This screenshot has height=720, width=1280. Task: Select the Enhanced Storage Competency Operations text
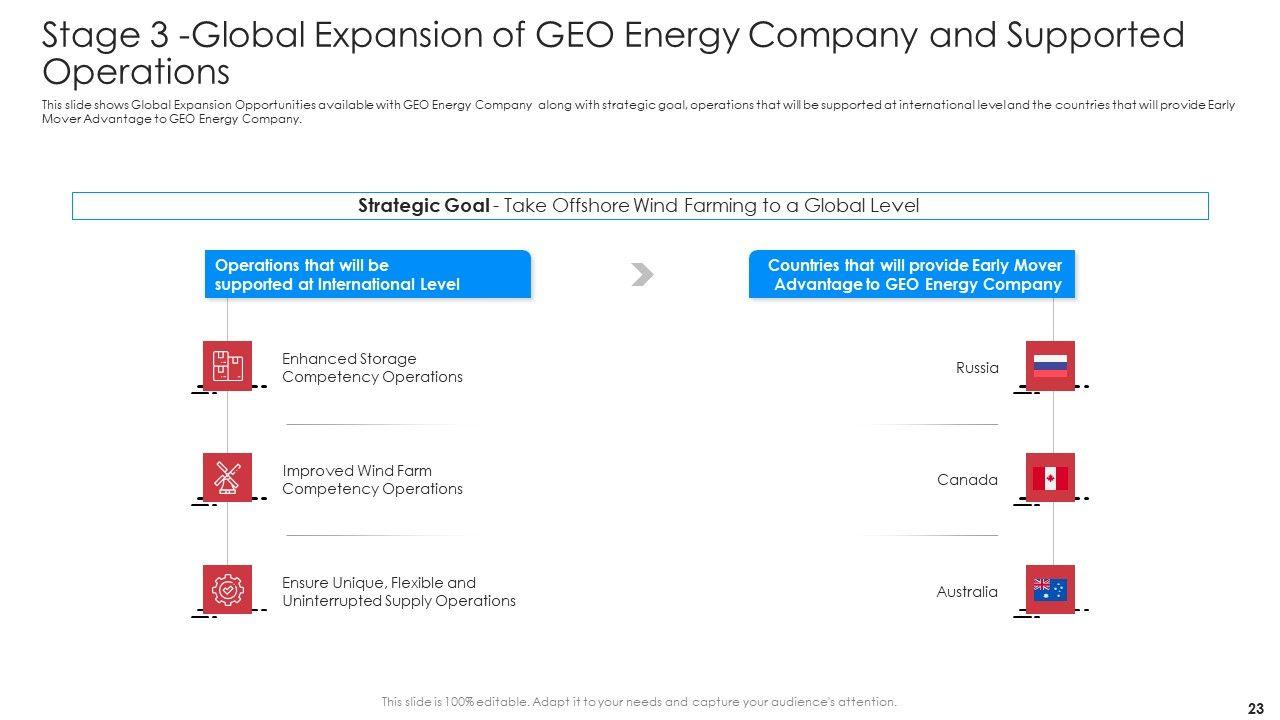tap(372, 368)
